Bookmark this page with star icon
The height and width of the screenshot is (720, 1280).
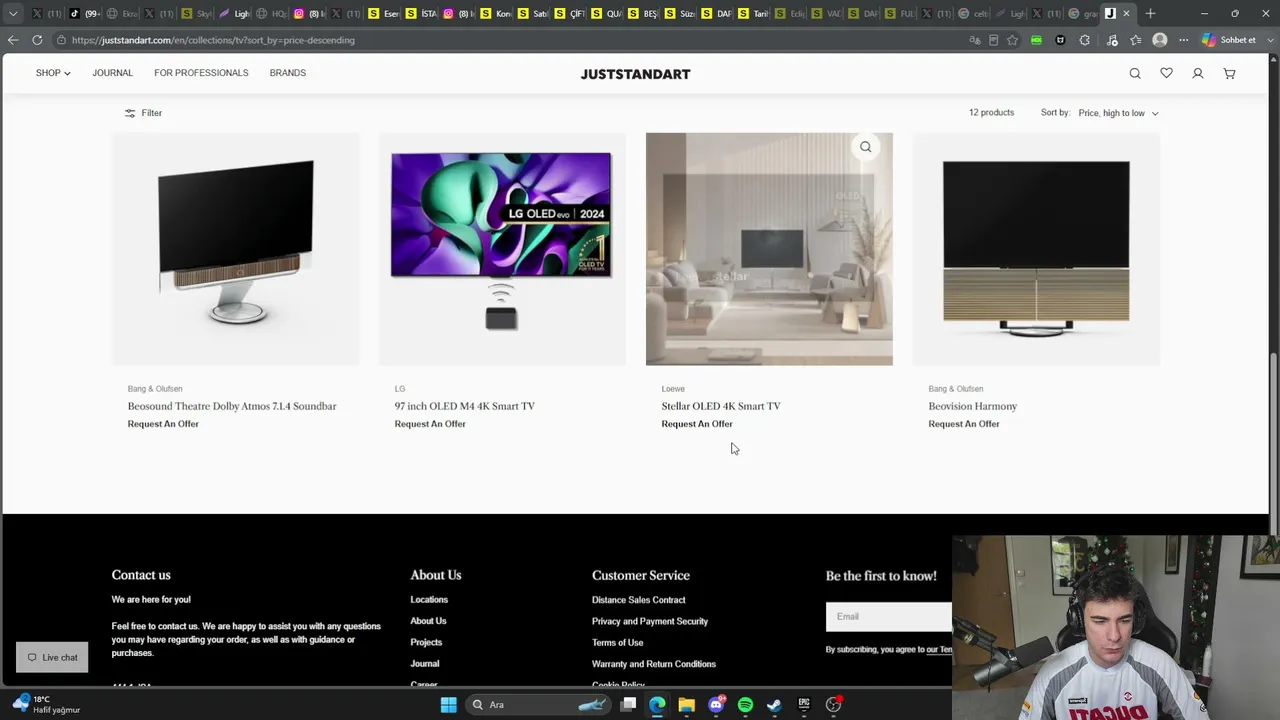[x=1013, y=40]
